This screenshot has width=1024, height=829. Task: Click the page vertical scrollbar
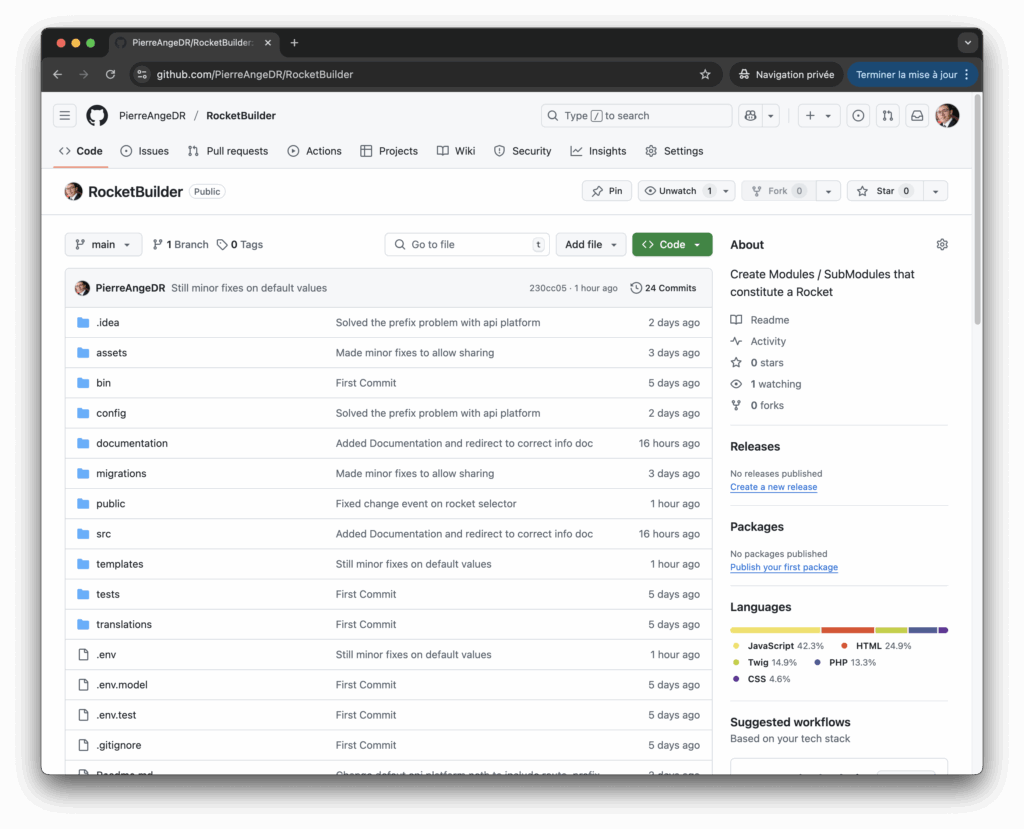977,209
